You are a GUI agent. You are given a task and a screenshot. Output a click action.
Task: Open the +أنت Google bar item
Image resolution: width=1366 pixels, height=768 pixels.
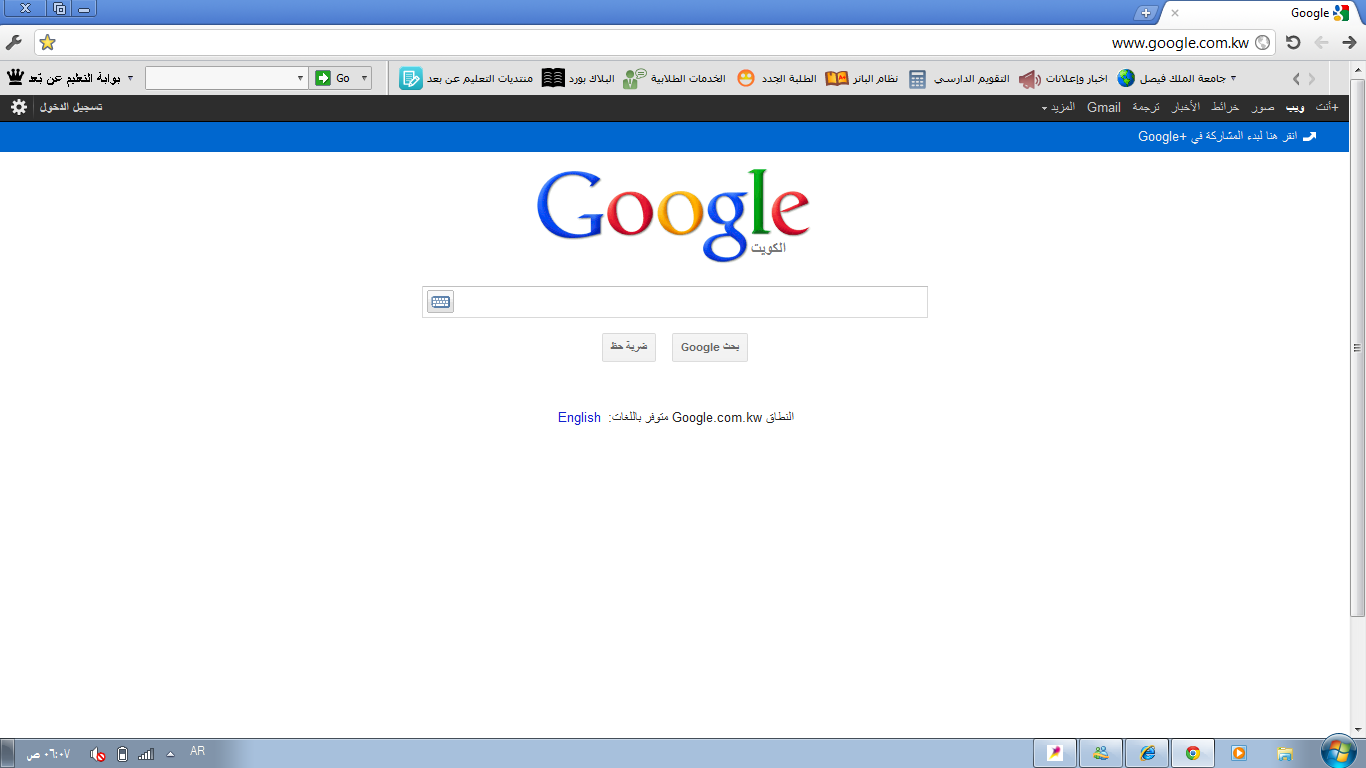click(1326, 107)
